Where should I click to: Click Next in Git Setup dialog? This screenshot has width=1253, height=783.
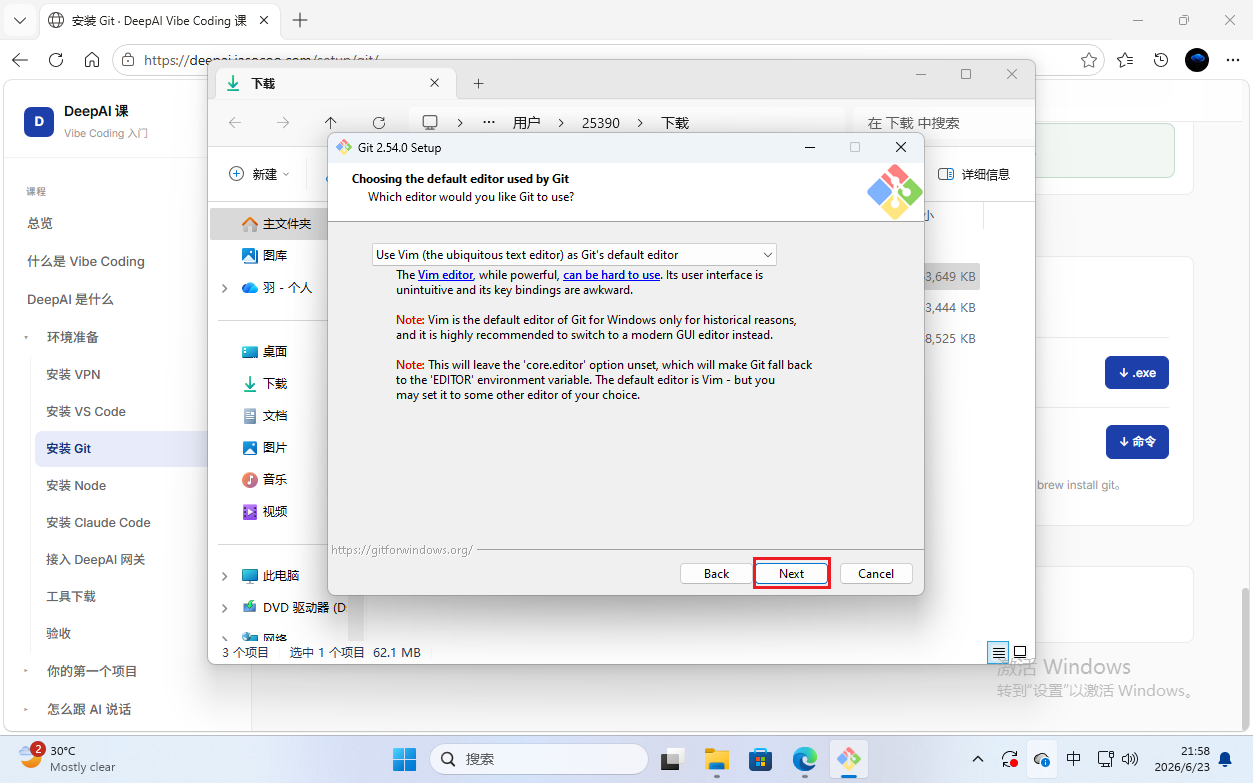[791, 573]
